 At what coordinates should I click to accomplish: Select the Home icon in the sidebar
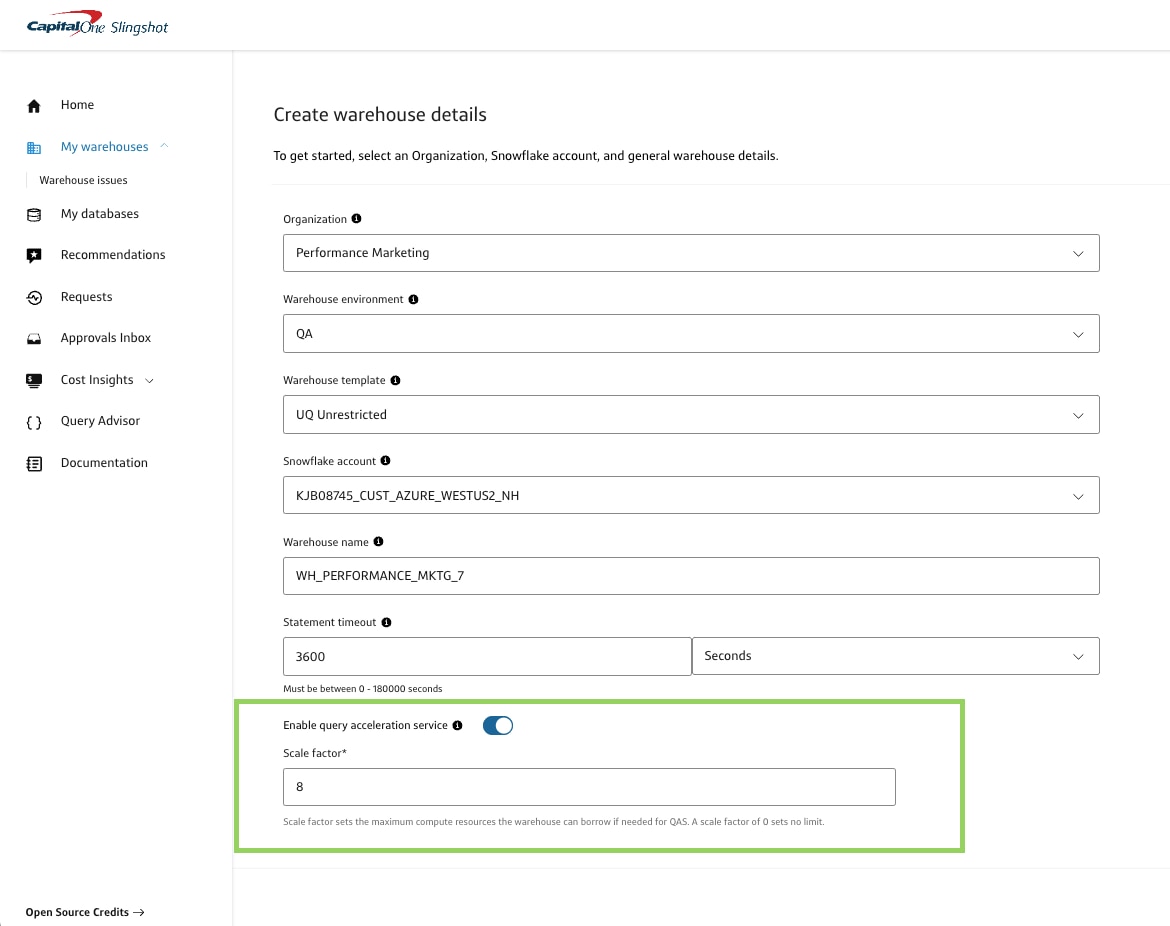pos(33,104)
